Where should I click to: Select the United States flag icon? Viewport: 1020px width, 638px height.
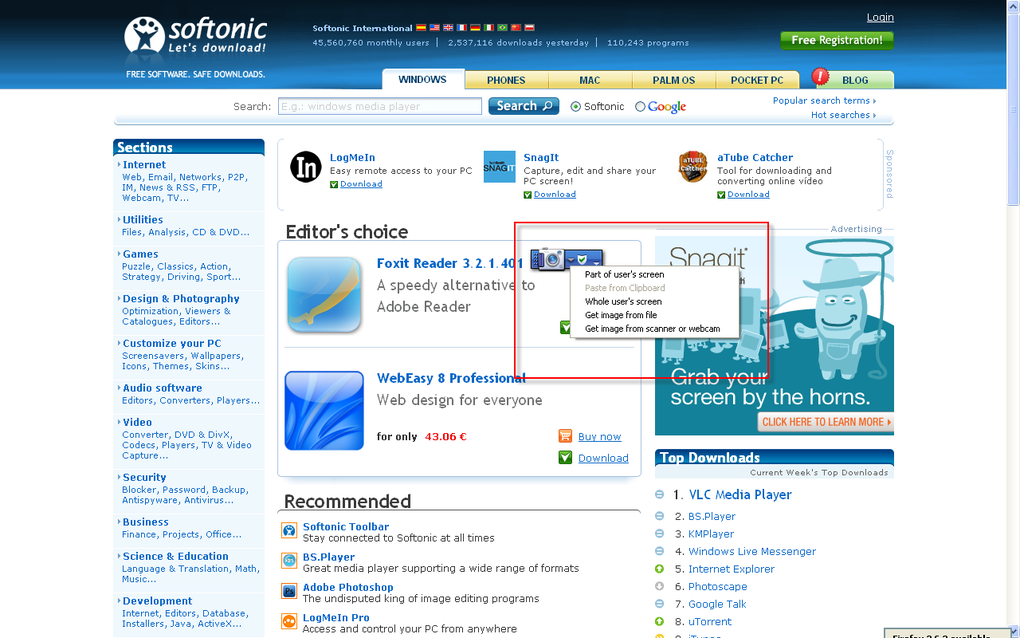click(x=435, y=28)
